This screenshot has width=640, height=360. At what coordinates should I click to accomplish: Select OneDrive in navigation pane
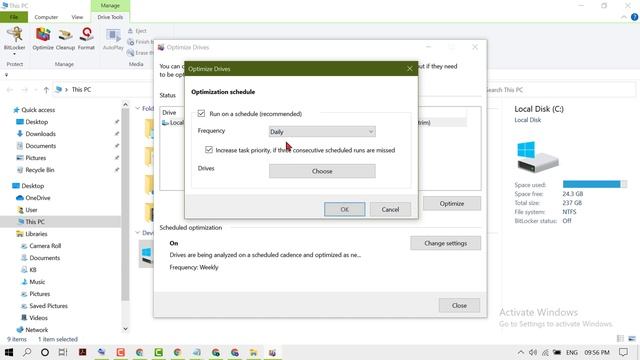pyautogui.click(x=38, y=198)
